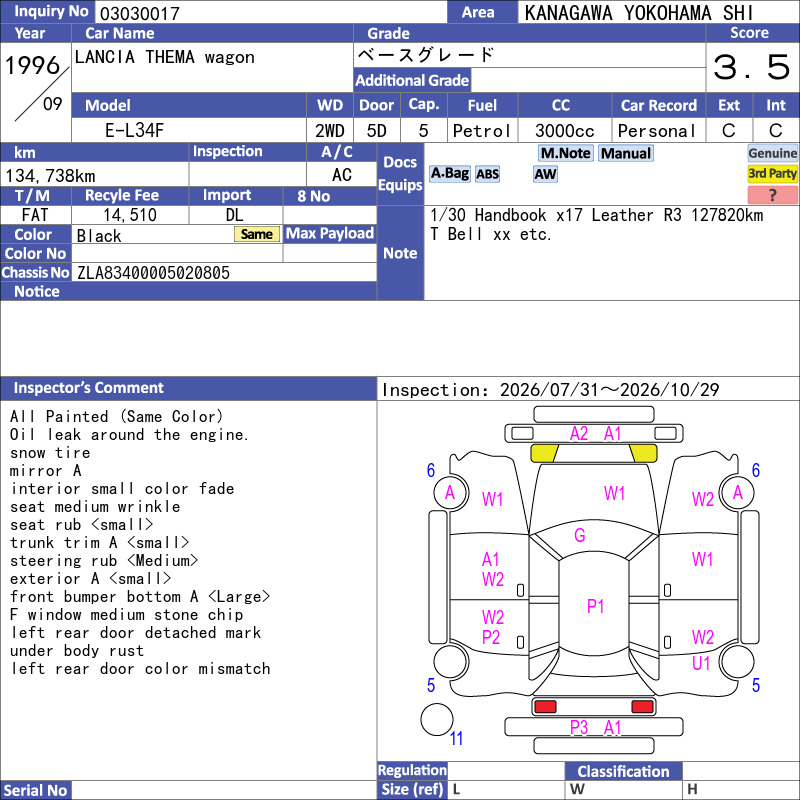Viewport: 800px width, 800px height.
Task: Click comment 'F window medium stone chip'
Action: click(x=127, y=615)
